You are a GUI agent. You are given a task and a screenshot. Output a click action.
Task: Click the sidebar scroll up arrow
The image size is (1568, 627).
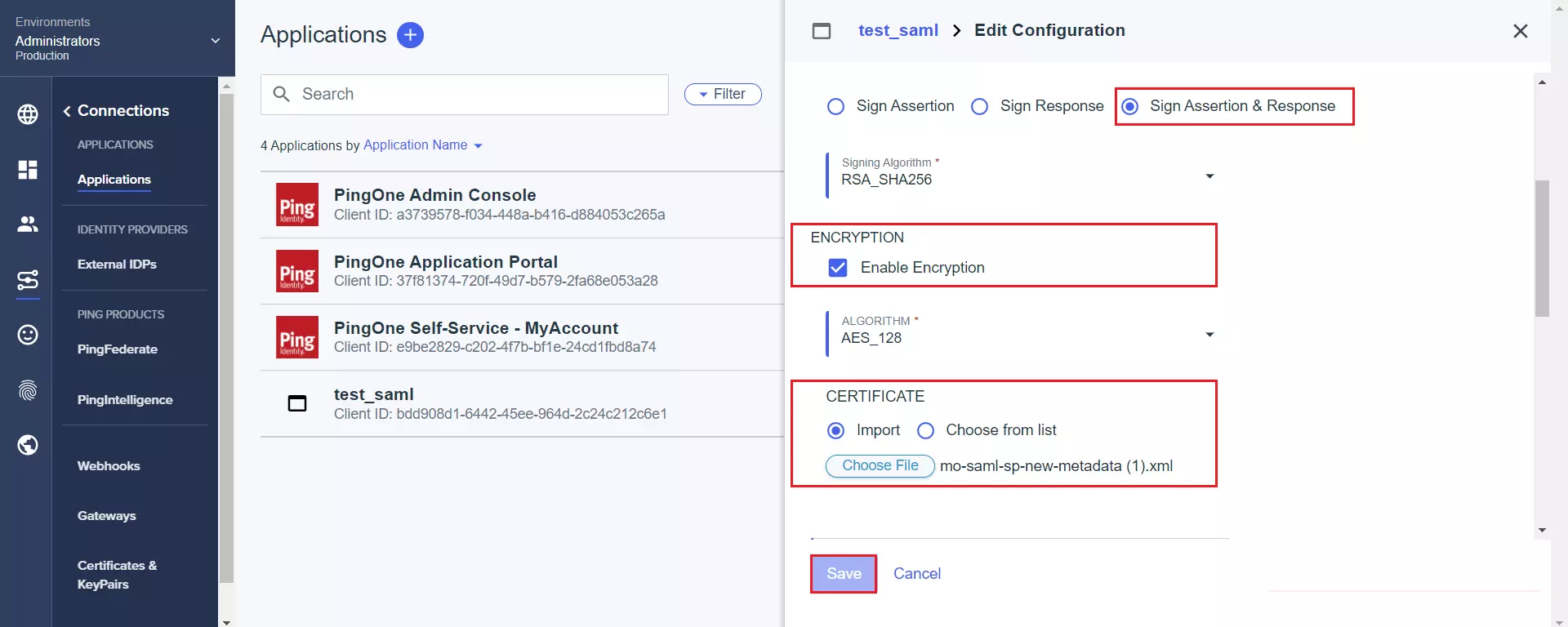[226, 86]
